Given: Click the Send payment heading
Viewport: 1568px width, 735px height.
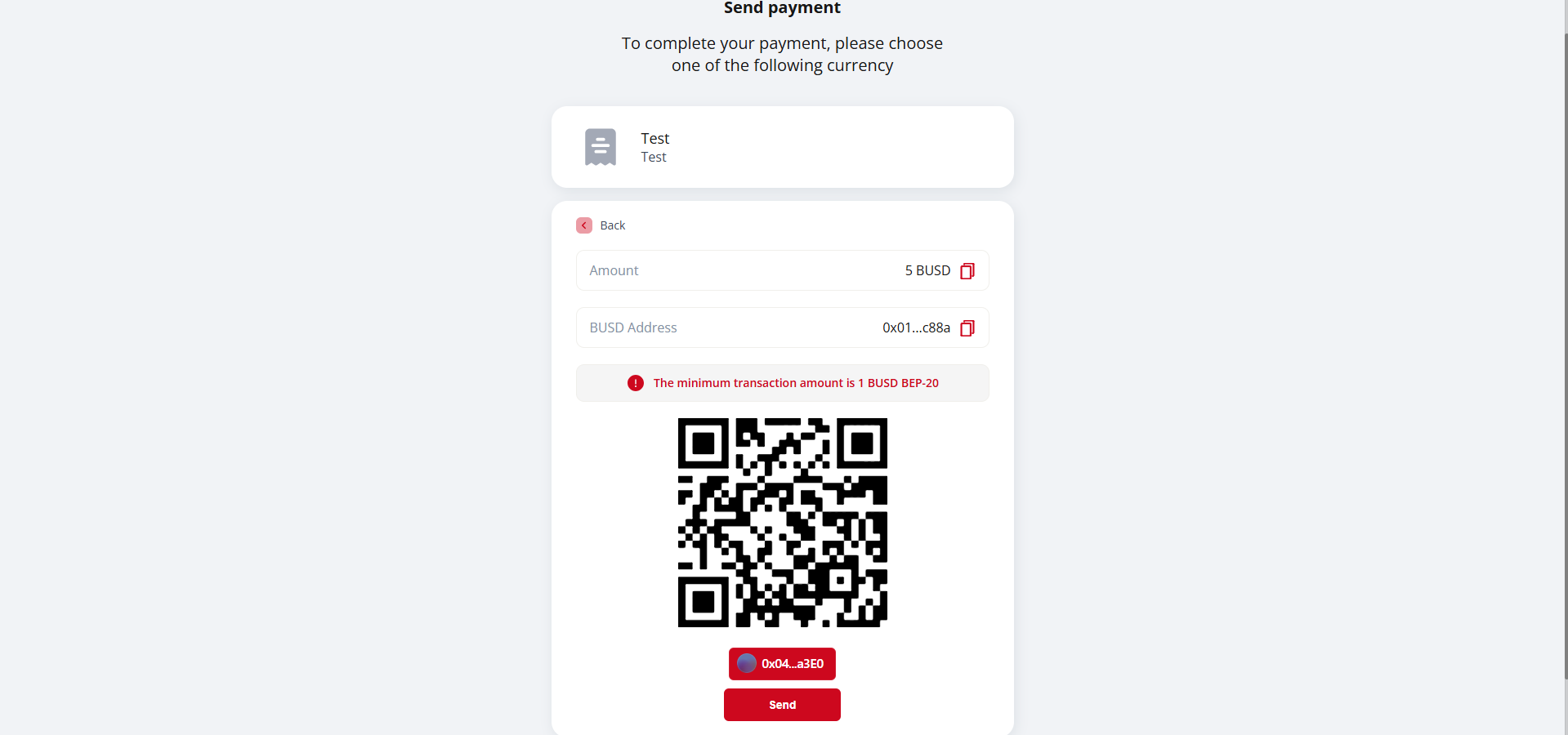Looking at the screenshot, I should pos(782,8).
